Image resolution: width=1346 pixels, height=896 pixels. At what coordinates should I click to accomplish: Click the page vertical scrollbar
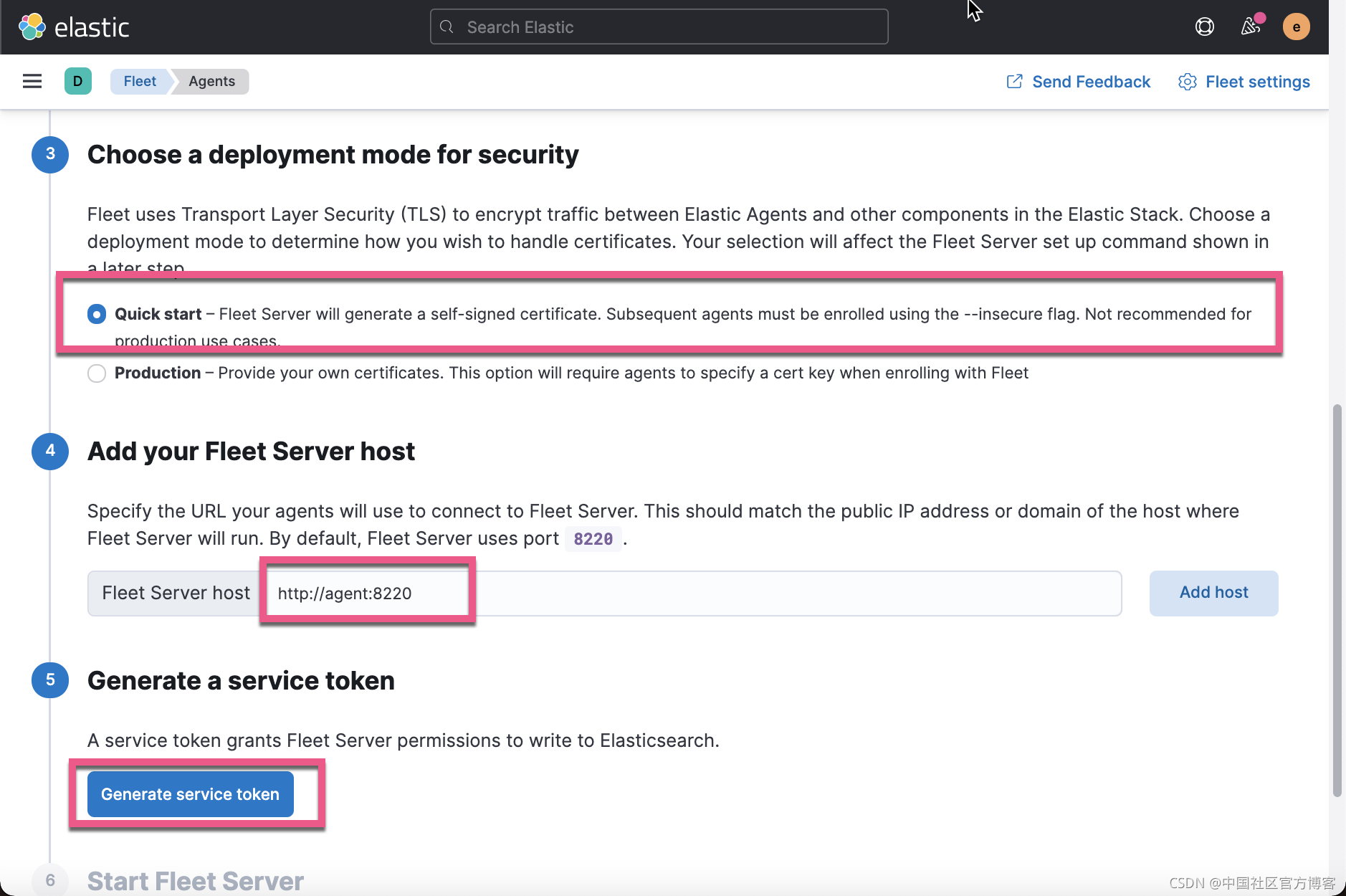1337,601
